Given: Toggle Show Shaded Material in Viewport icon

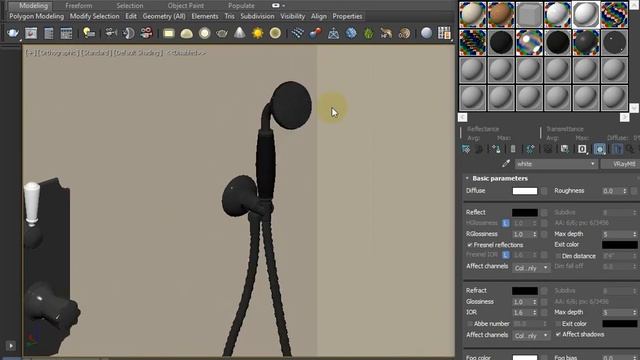Looking at the screenshot, I should click(600, 149).
